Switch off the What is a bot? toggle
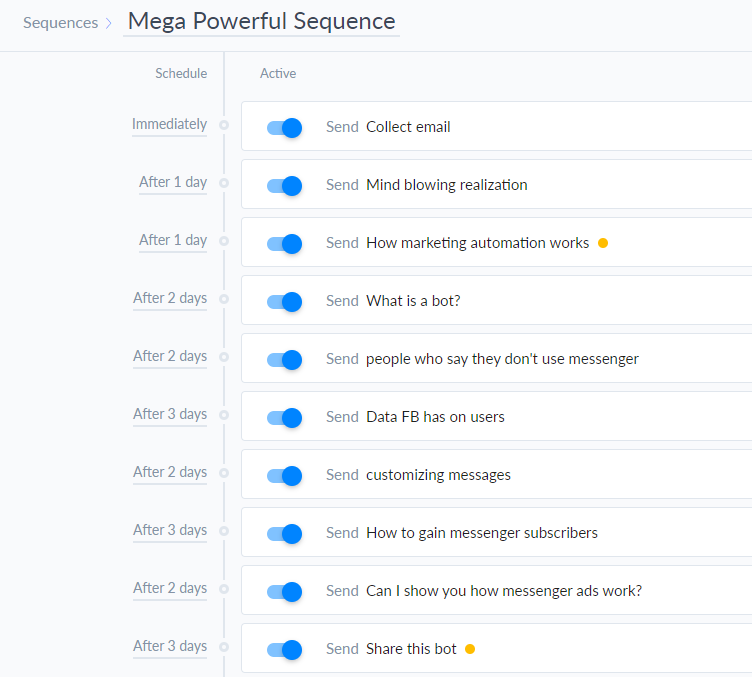This screenshot has width=752, height=677. 284,301
